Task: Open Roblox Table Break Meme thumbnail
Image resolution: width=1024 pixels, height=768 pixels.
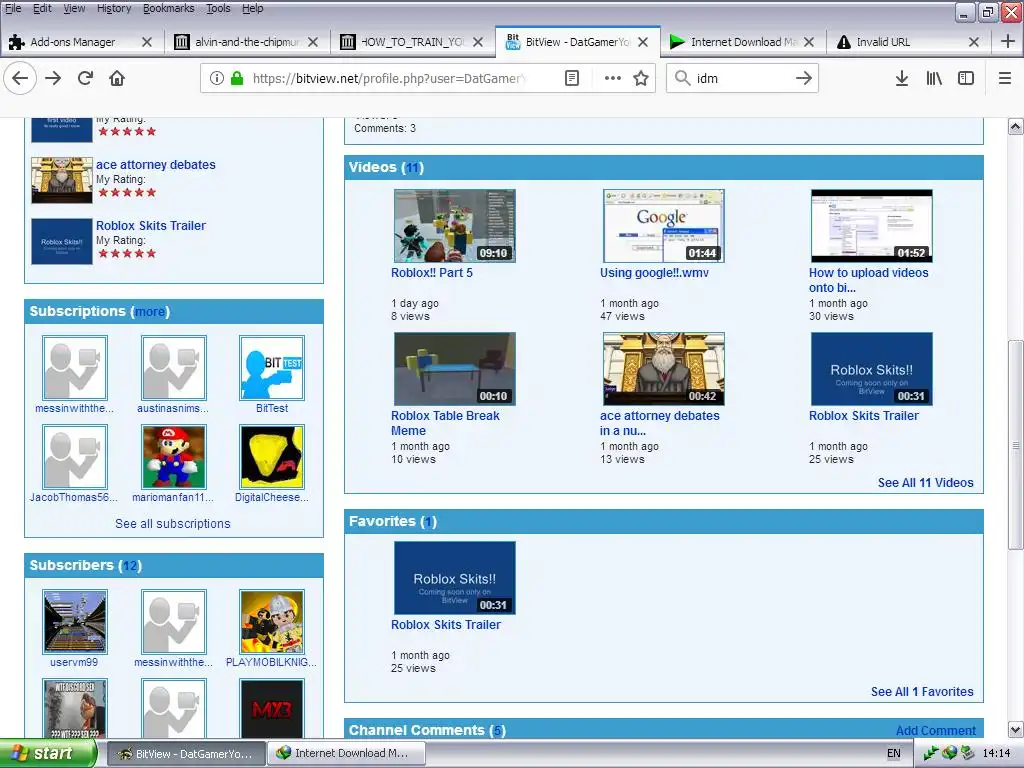Action: click(x=455, y=369)
